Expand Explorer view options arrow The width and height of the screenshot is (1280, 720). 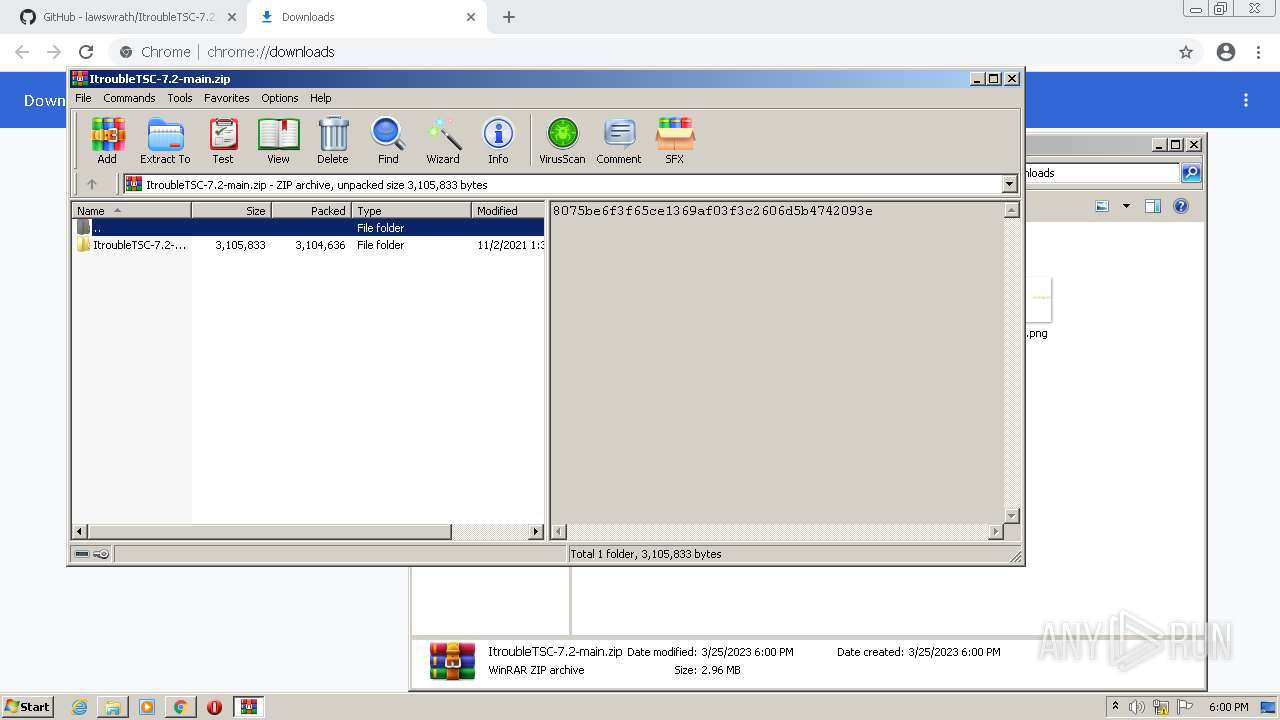(1126, 206)
